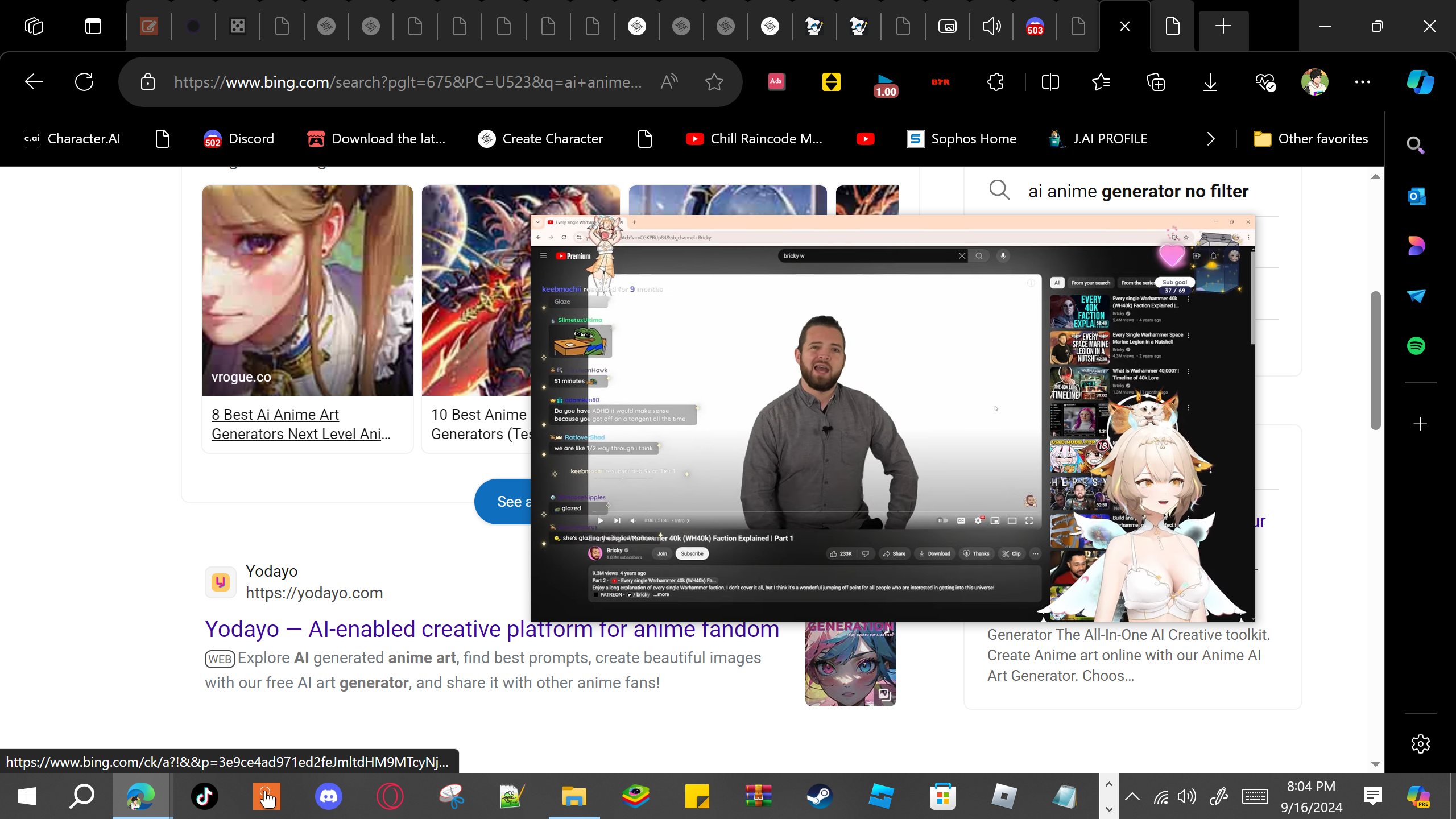This screenshot has height=819, width=1456.
Task: Open the YouTube guide hamburger menu
Action: click(x=543, y=256)
